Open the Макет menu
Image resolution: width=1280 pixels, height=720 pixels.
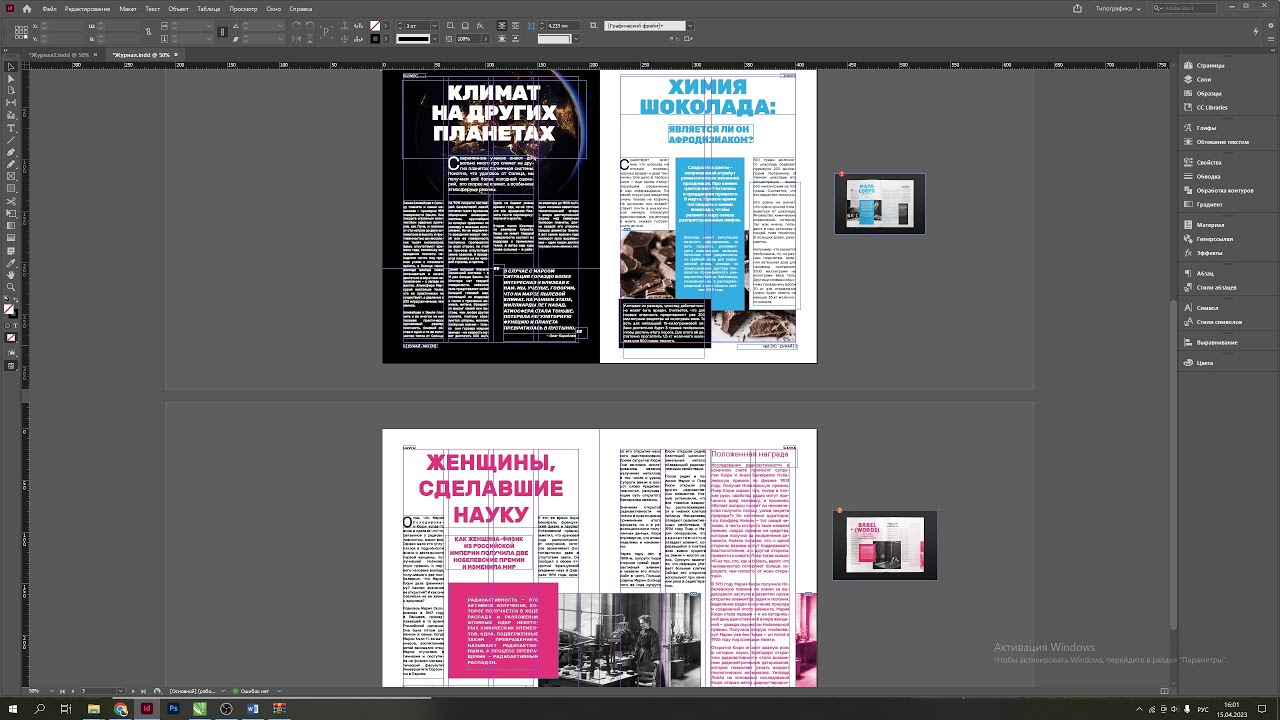pos(128,8)
